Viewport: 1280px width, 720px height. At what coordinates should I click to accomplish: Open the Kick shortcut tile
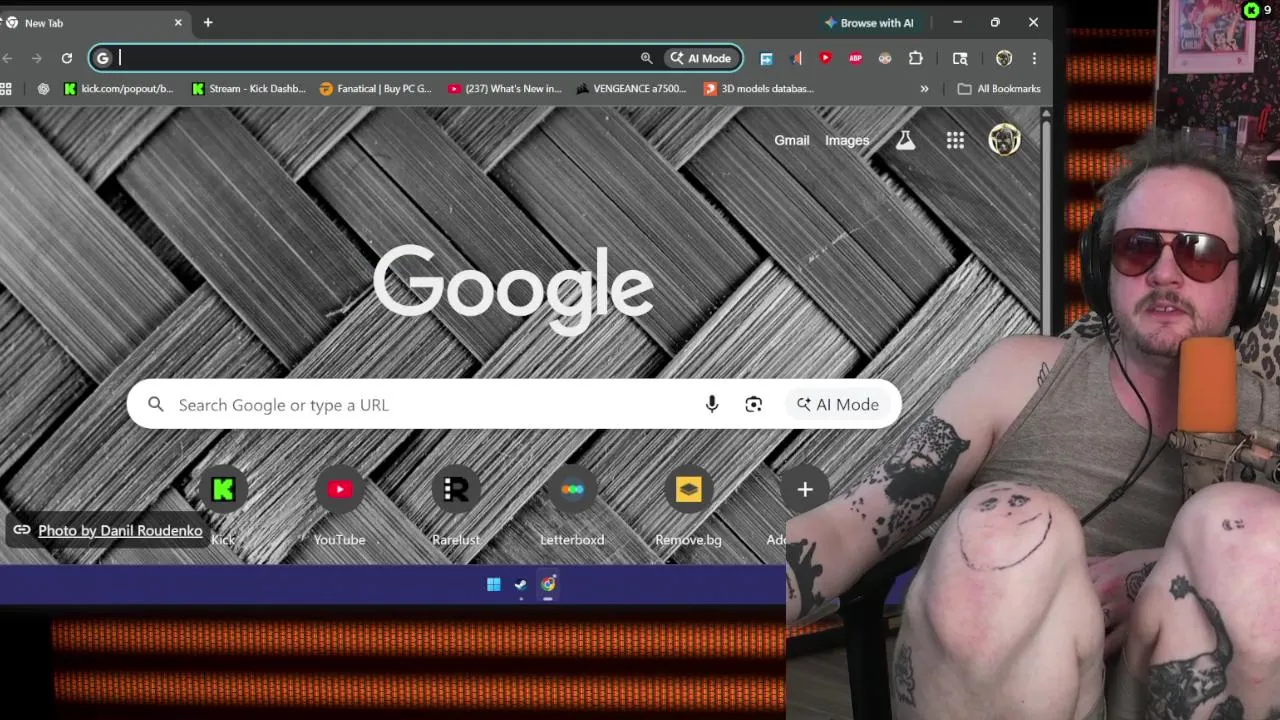tap(223, 507)
